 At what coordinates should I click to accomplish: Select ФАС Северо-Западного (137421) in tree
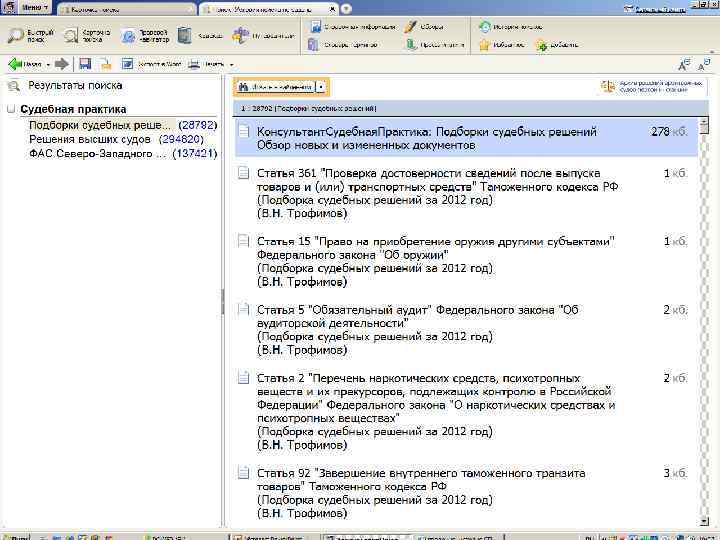tap(123, 153)
